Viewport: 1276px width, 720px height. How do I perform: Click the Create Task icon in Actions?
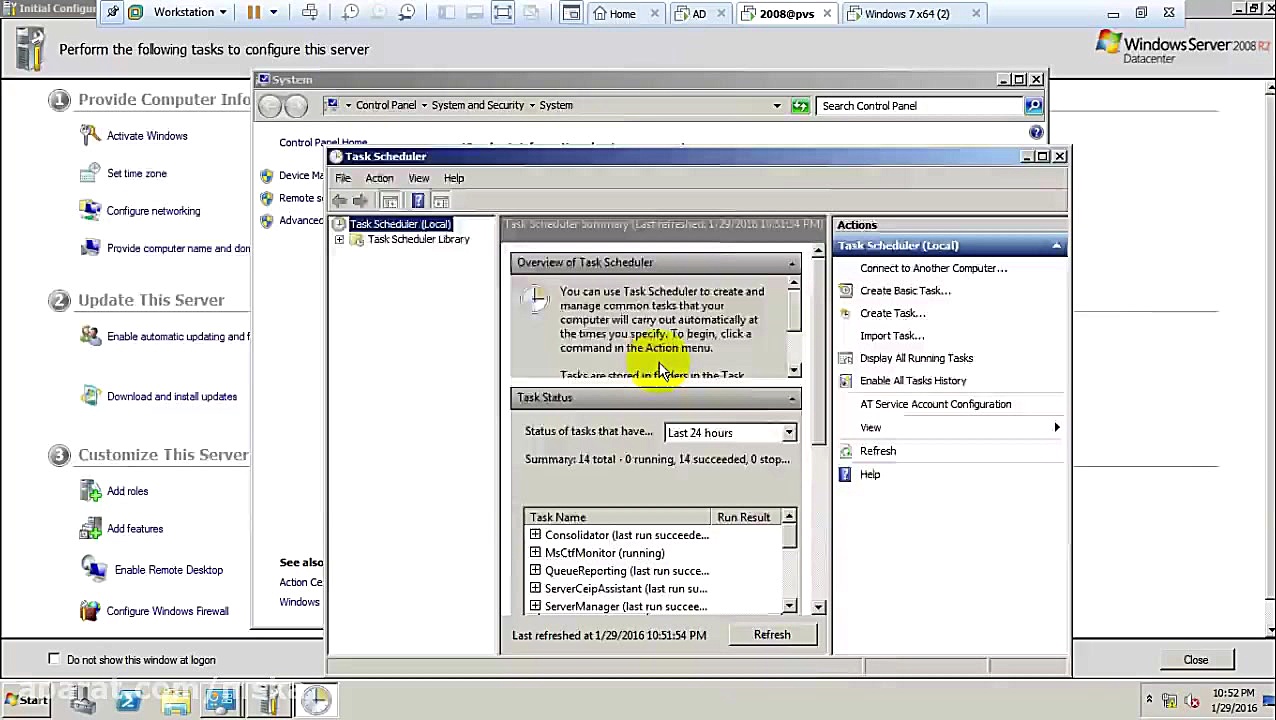846,313
